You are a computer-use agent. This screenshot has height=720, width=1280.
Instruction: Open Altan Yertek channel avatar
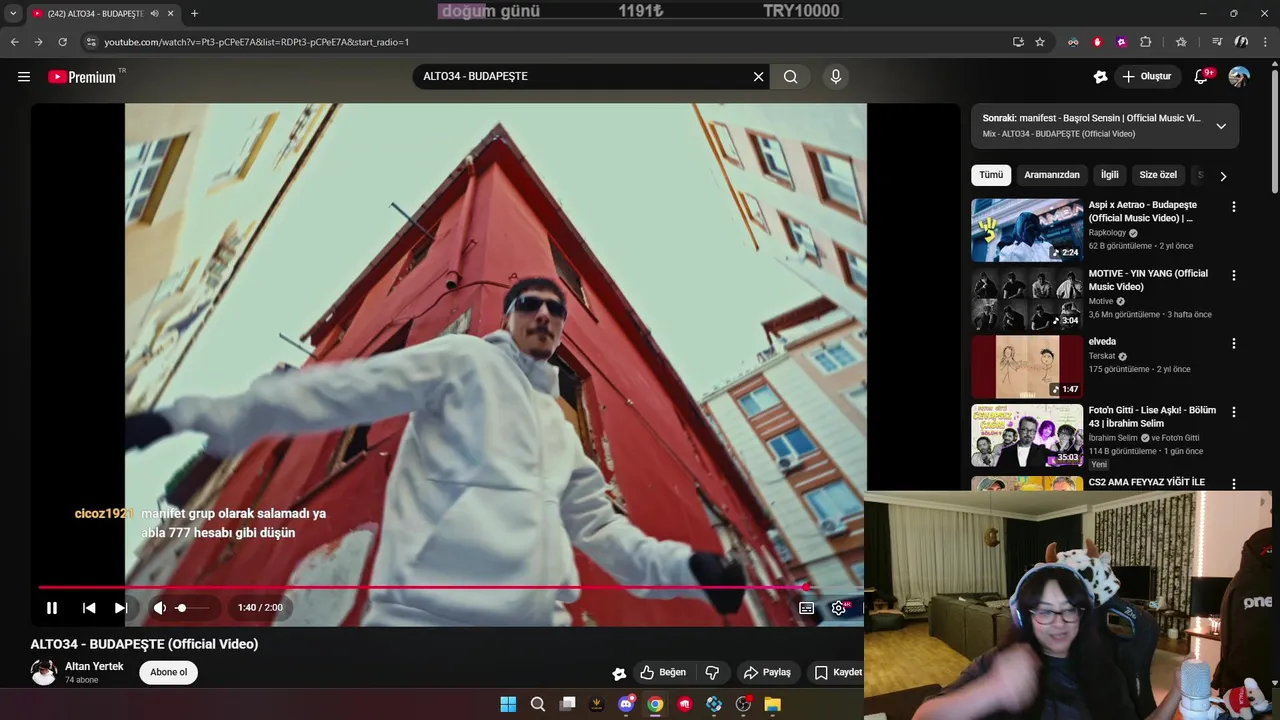click(x=44, y=672)
